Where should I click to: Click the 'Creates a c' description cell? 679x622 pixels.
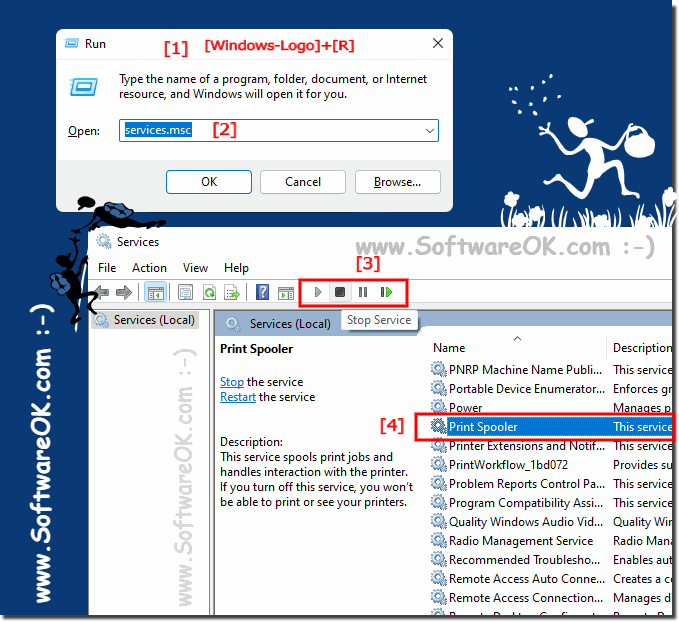tap(642, 579)
